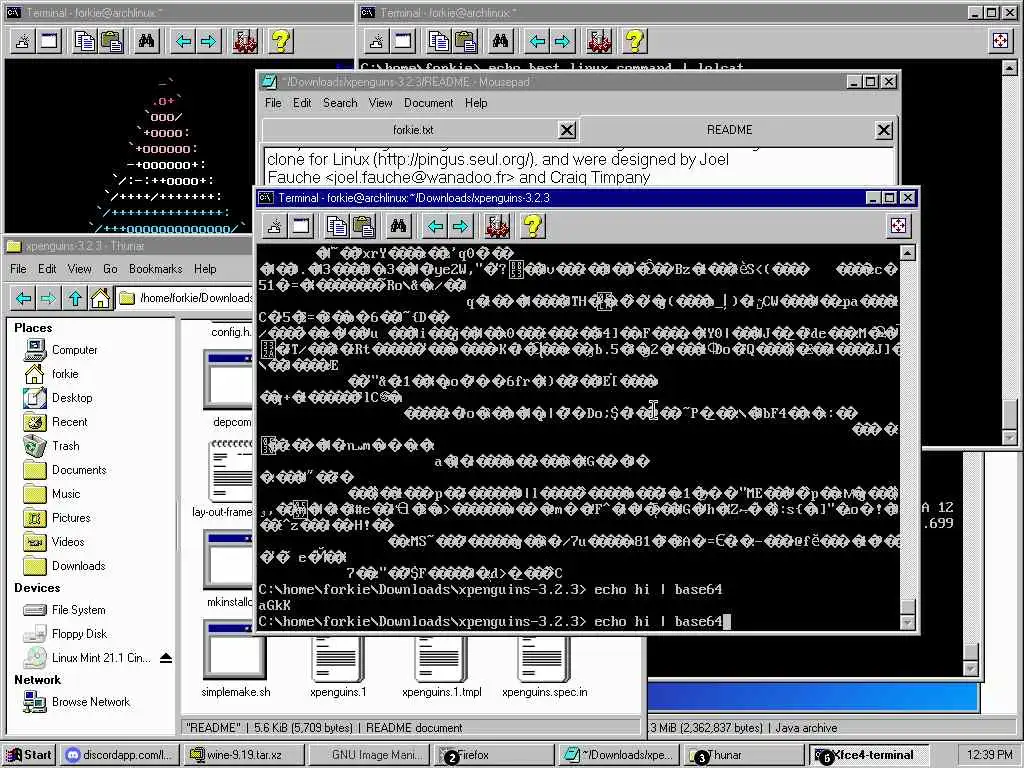Image resolution: width=1024 pixels, height=768 pixels.
Task: Close the README tab in Mousepad
Action: [884, 131]
